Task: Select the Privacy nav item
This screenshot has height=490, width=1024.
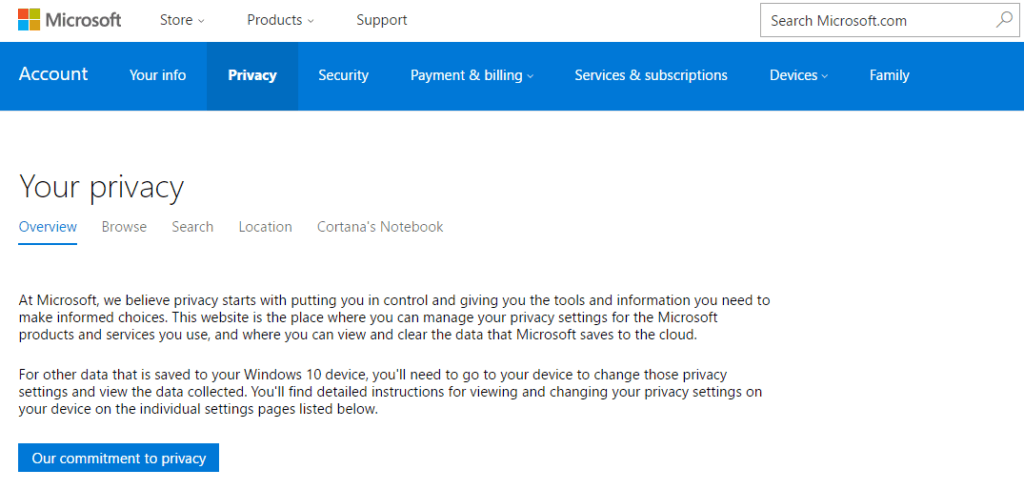Action: pos(252,76)
